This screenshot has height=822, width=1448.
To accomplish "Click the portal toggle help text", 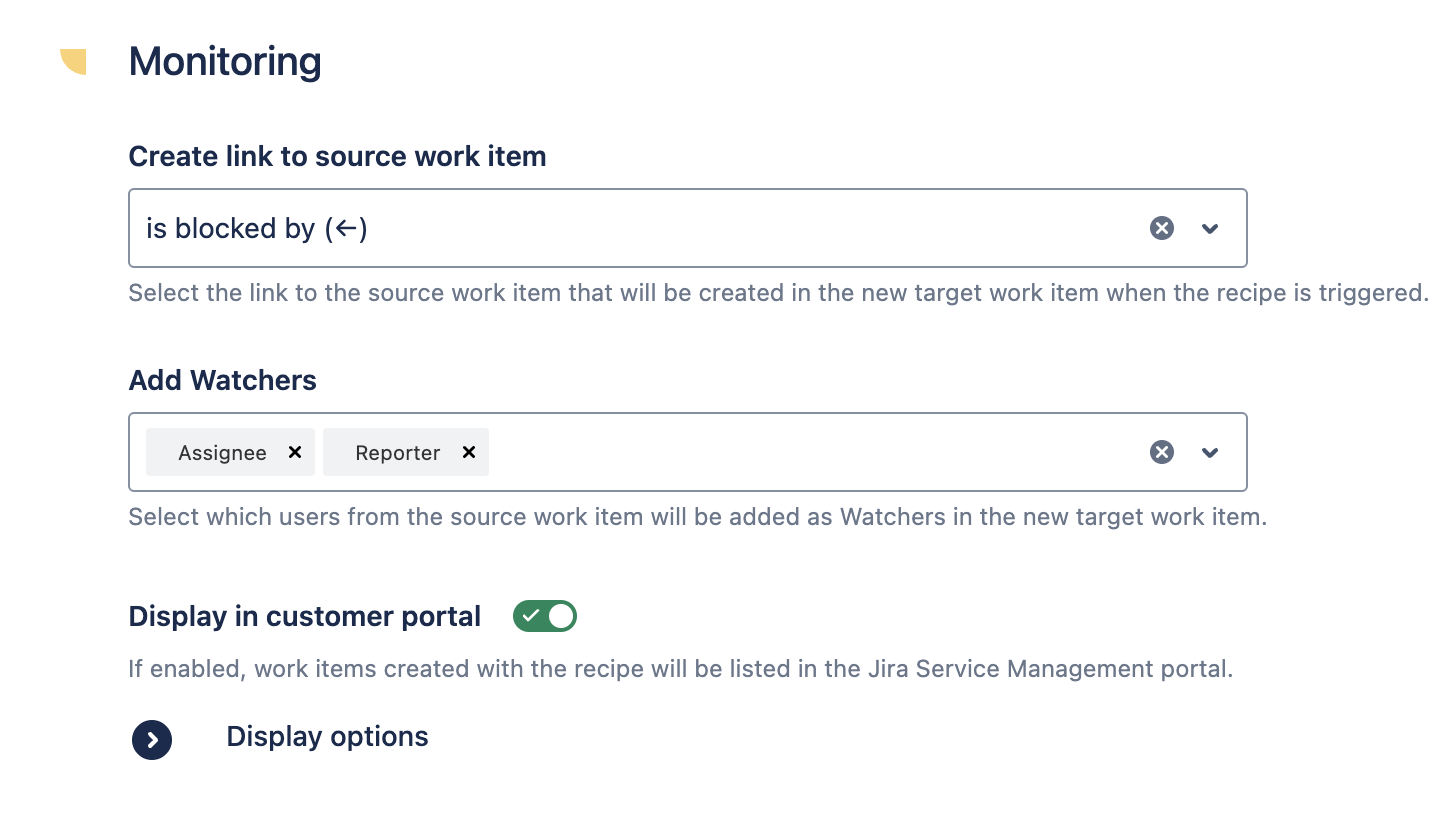I will [681, 669].
